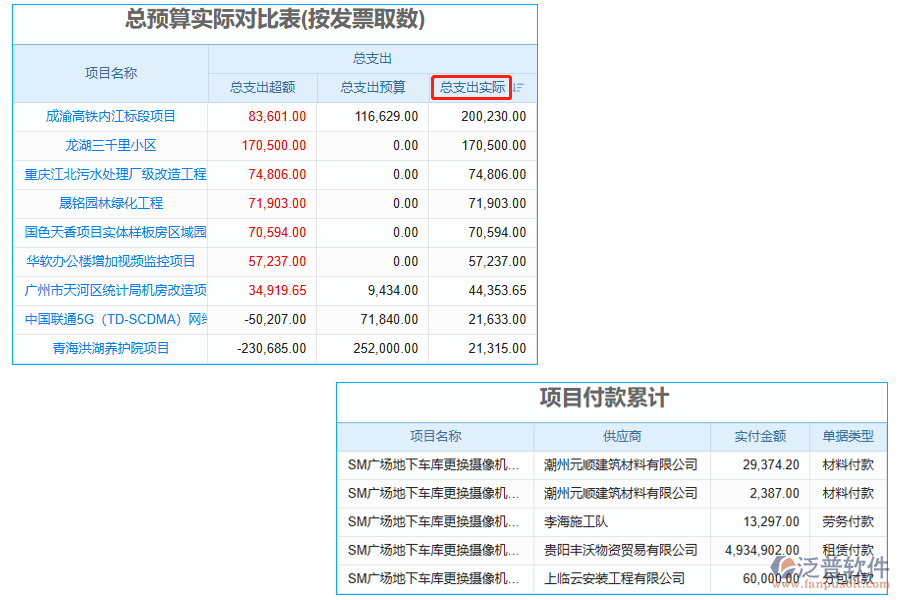Screen dimensions: 900x600
Task: Click the 总支出 group header
Action: [370, 58]
